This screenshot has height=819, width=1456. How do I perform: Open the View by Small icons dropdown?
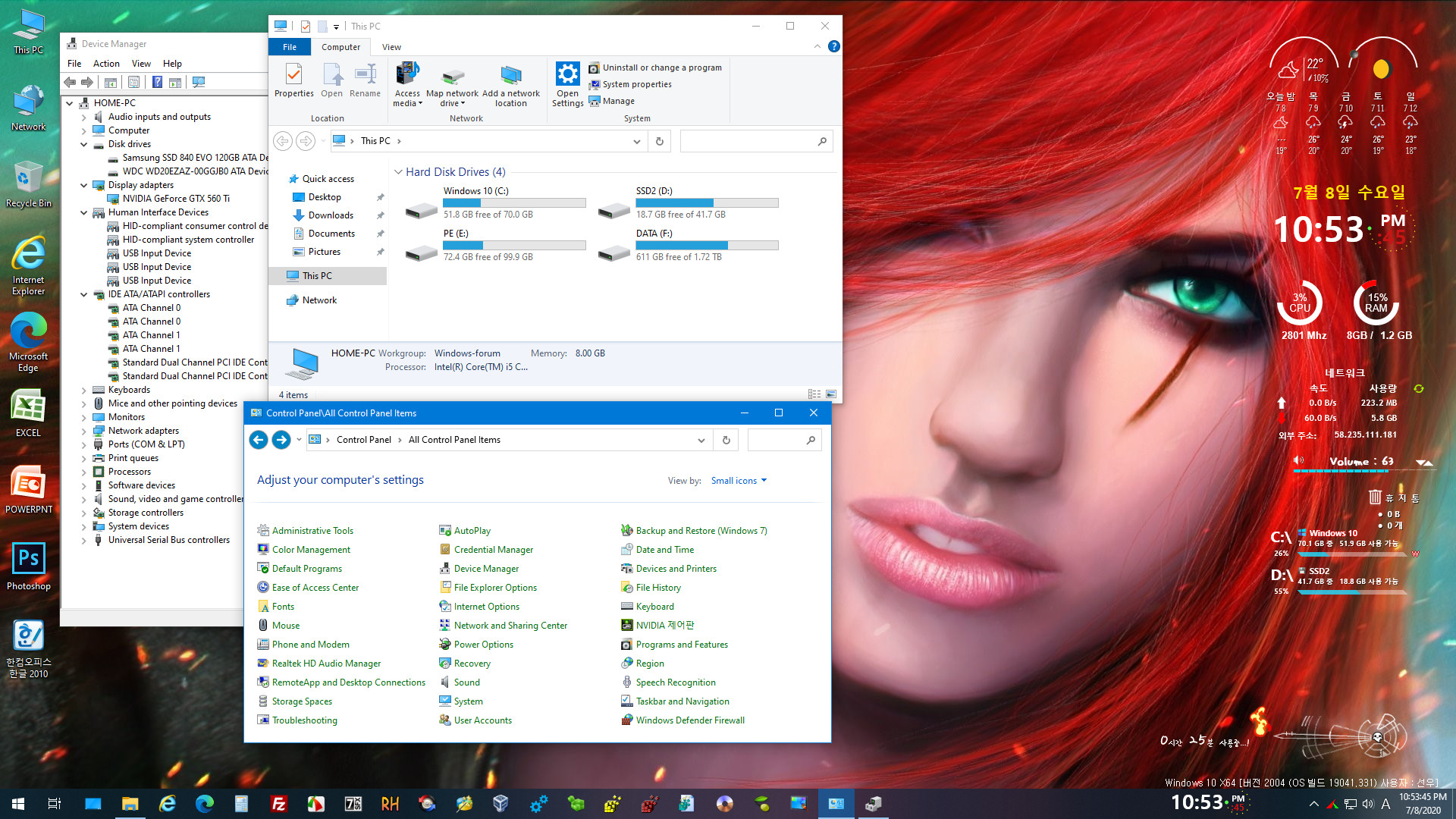(x=739, y=481)
